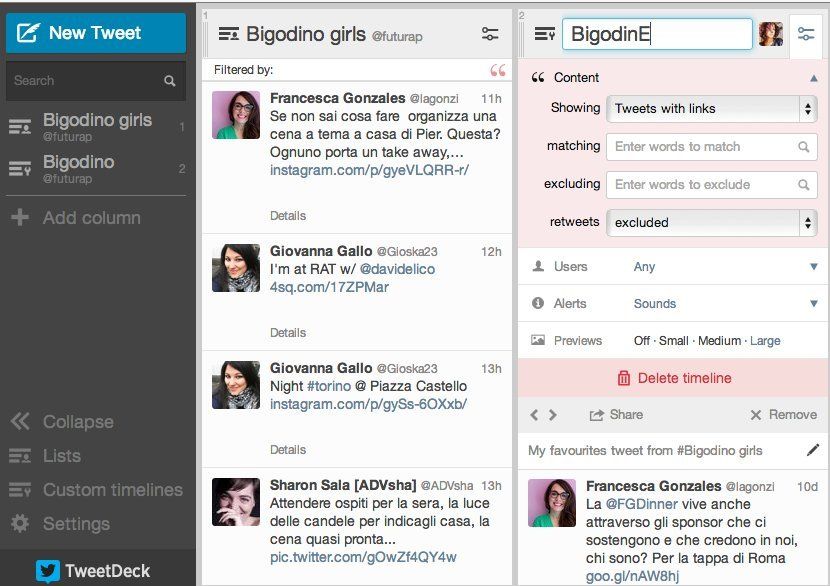Click Giovanna Gallo avatar in 13h tweet
The height and width of the screenshot is (586, 830).
[236, 385]
